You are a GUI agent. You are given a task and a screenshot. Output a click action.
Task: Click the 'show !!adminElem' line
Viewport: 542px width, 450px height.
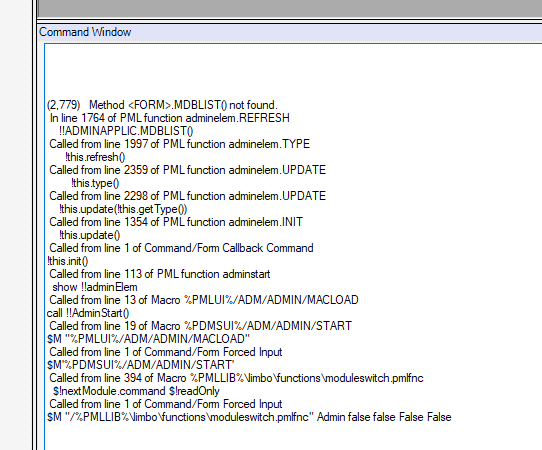click(x=95, y=287)
